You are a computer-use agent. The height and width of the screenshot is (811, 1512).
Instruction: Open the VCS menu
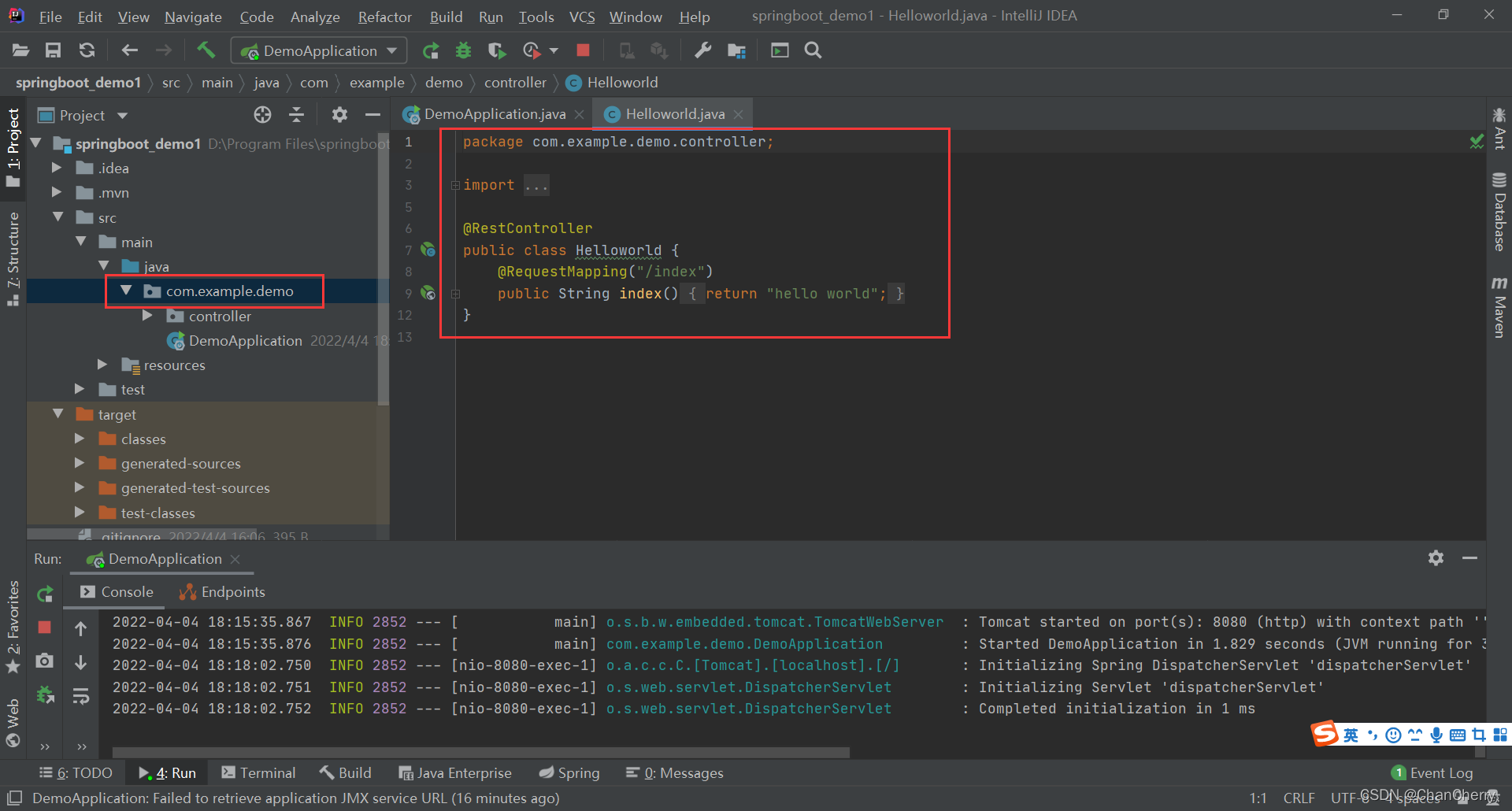[582, 17]
